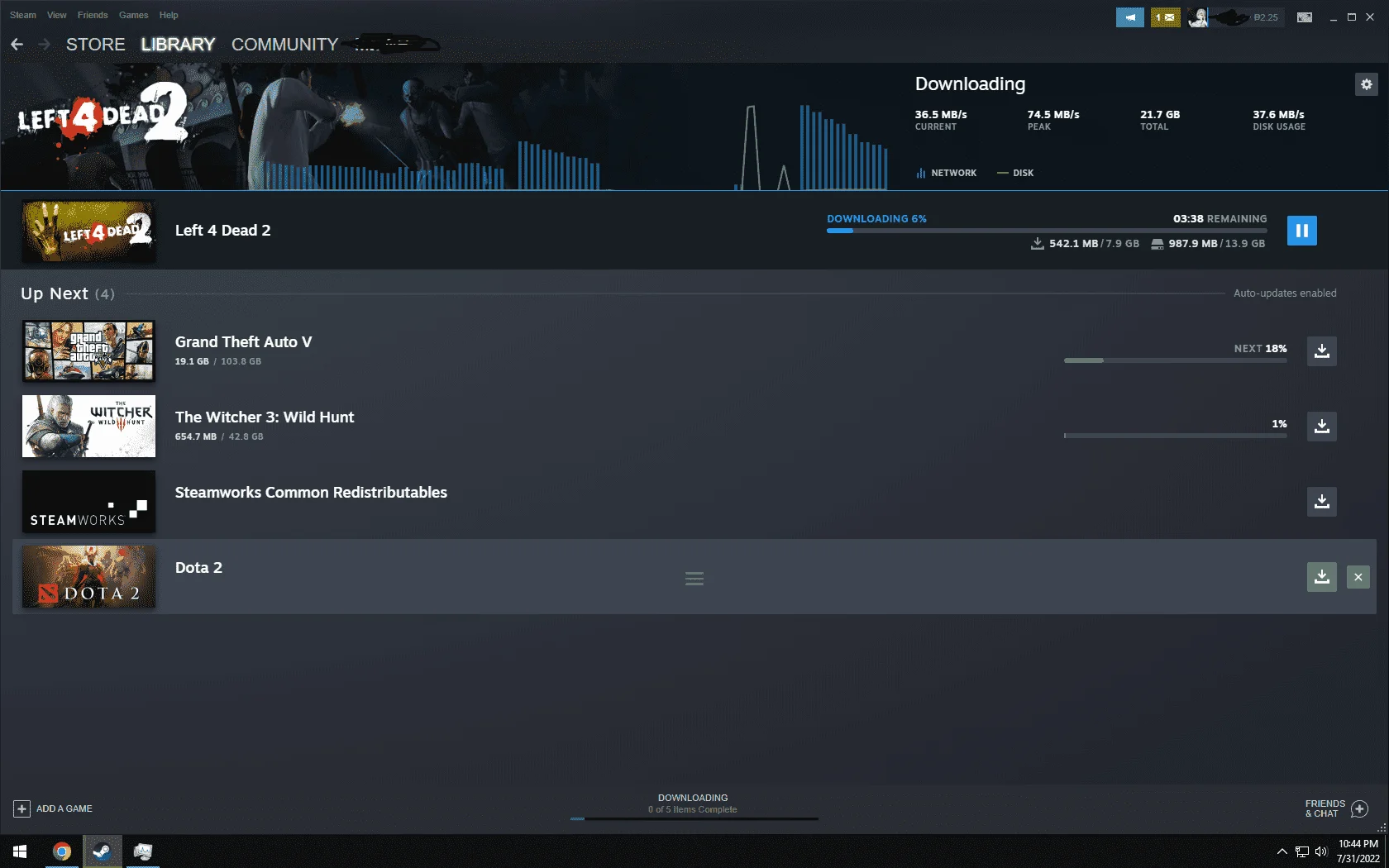Viewport: 1389px width, 868px height.
Task: Open the volume tray icon
Action: click(1320, 851)
